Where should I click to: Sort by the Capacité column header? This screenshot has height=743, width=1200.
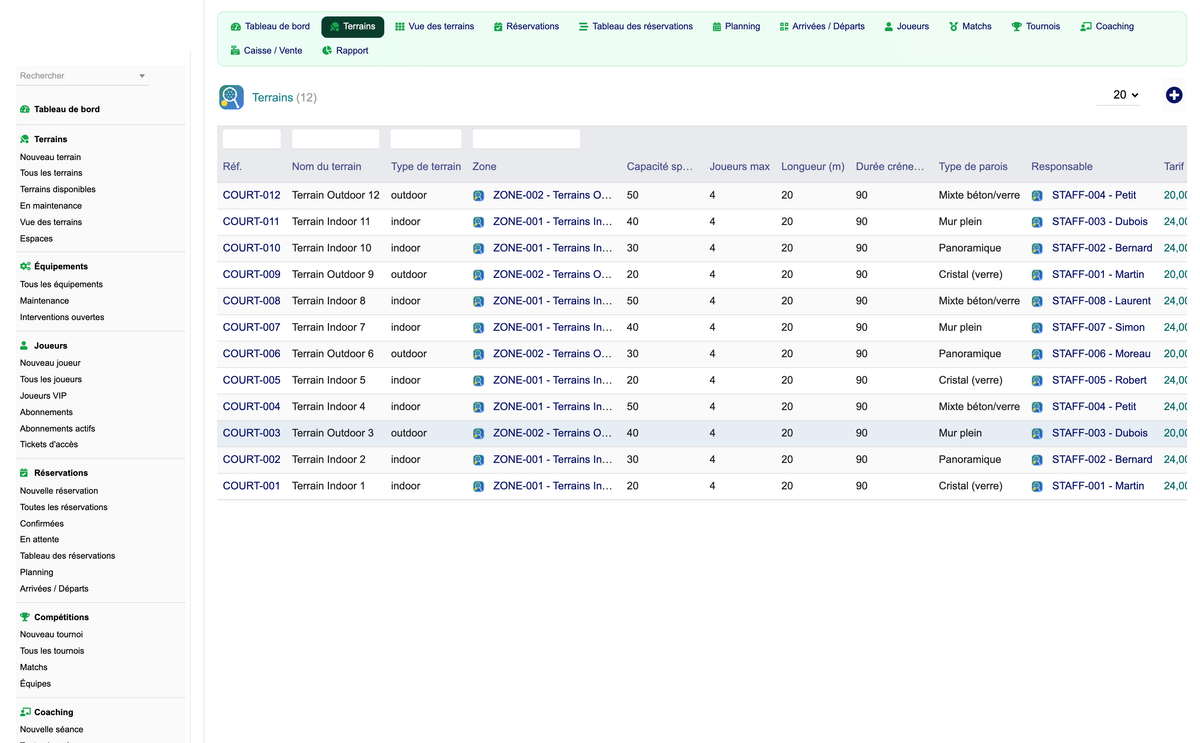660,167
